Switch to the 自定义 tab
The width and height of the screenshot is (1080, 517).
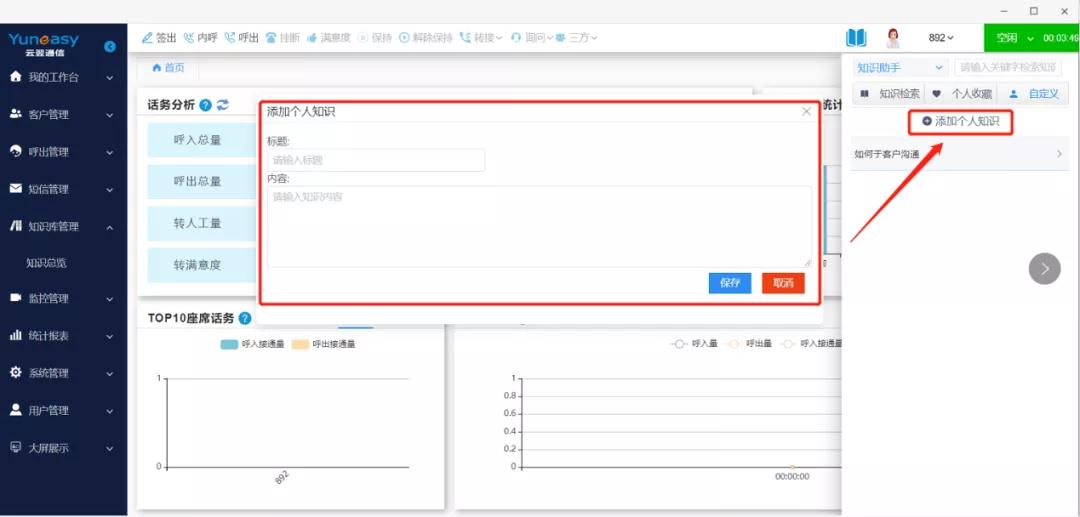(x=1033, y=94)
